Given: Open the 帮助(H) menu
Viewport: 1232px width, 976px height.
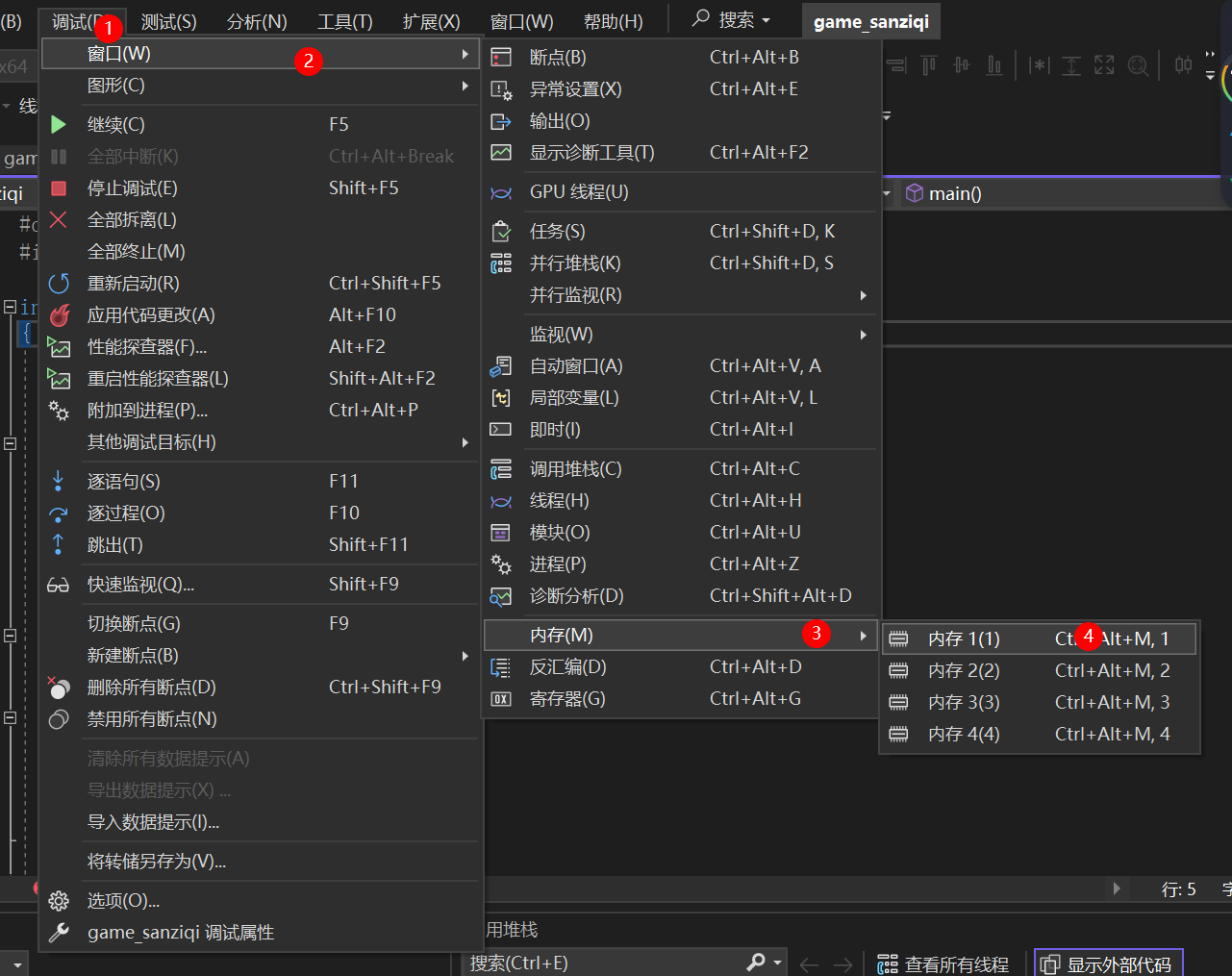Looking at the screenshot, I should 614,21.
